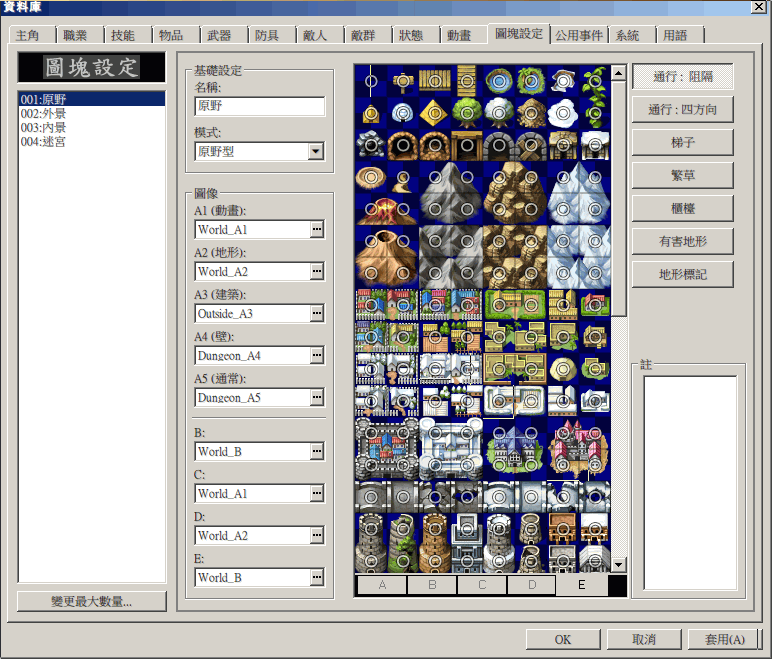Screen dimensions: 772x659
Task: Click the Outside_A3 filename field
Action: [x=253, y=313]
